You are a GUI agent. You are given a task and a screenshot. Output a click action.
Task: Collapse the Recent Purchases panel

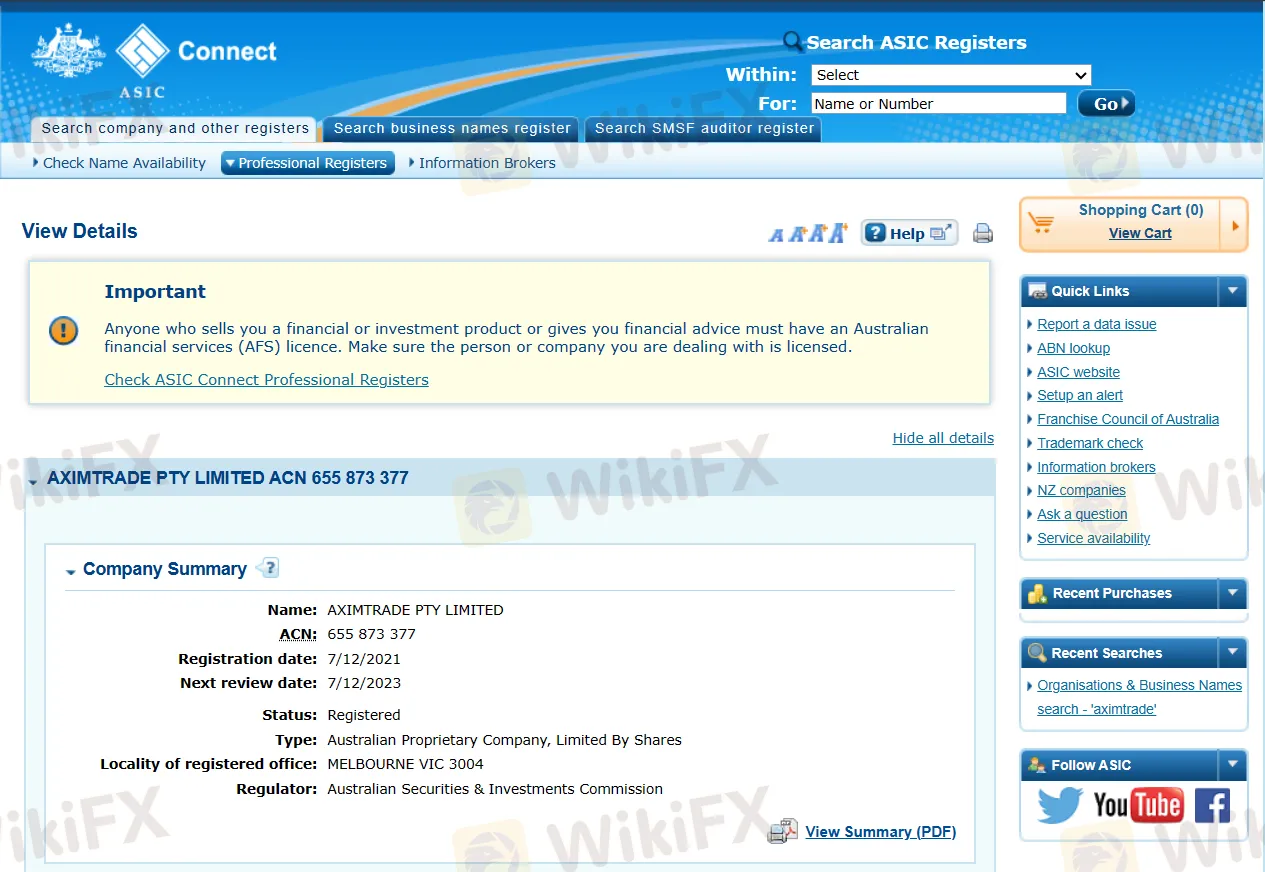(x=1232, y=593)
